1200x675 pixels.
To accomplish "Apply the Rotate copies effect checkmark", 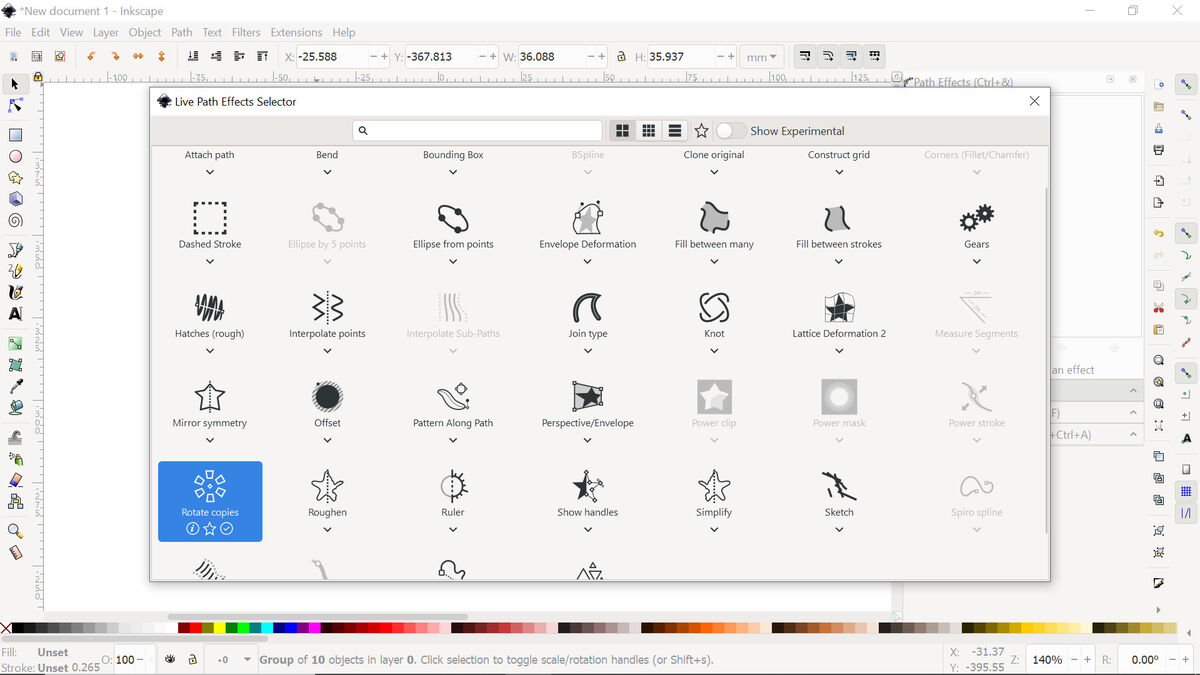I will pyautogui.click(x=227, y=529).
